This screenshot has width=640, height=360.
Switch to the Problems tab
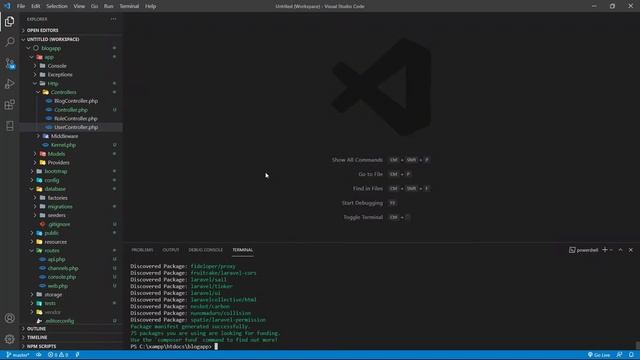142,250
